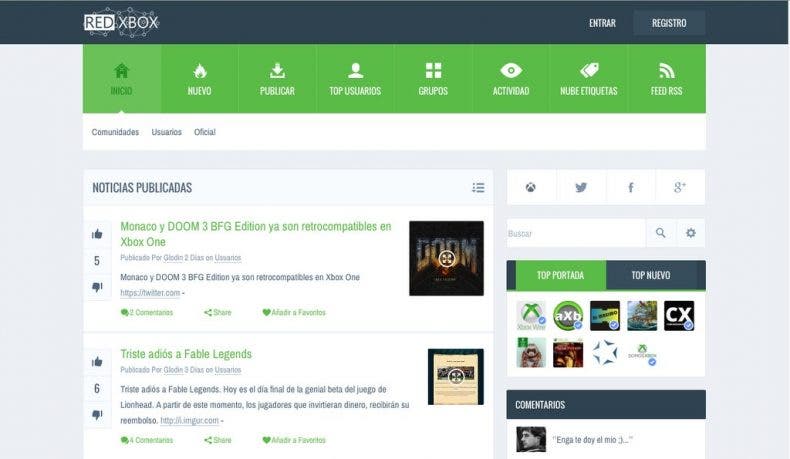Screen dimensions: 790x459
Task: Open the Actividad eye section
Action: tap(511, 79)
